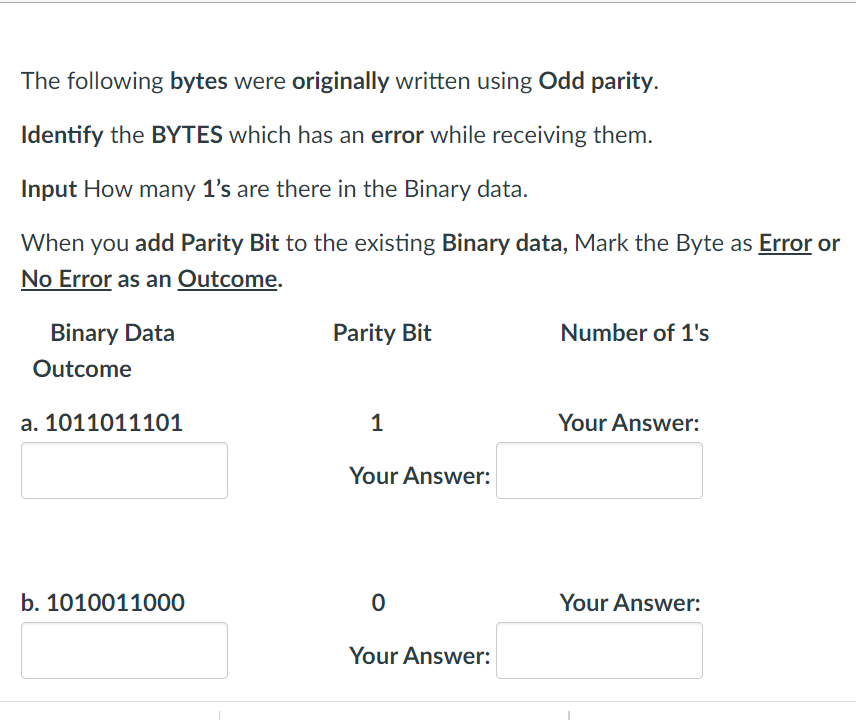Click the Outcome input field for byte b
This screenshot has height=720, width=856.
124,650
